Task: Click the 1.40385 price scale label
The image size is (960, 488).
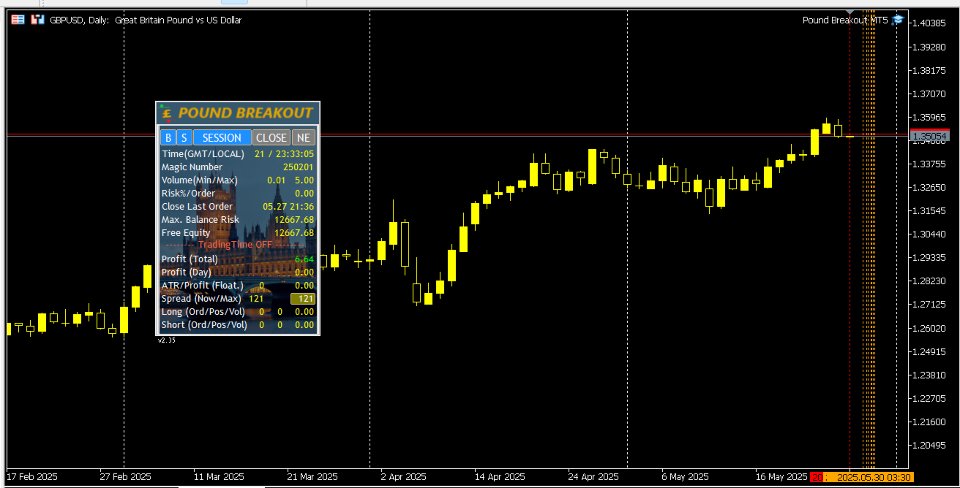Action: point(929,23)
